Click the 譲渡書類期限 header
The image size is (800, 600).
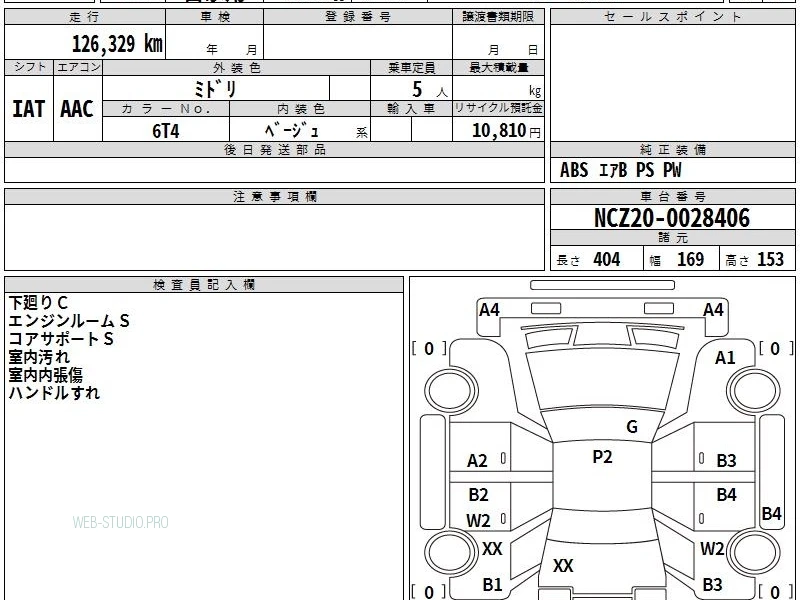coord(498,17)
